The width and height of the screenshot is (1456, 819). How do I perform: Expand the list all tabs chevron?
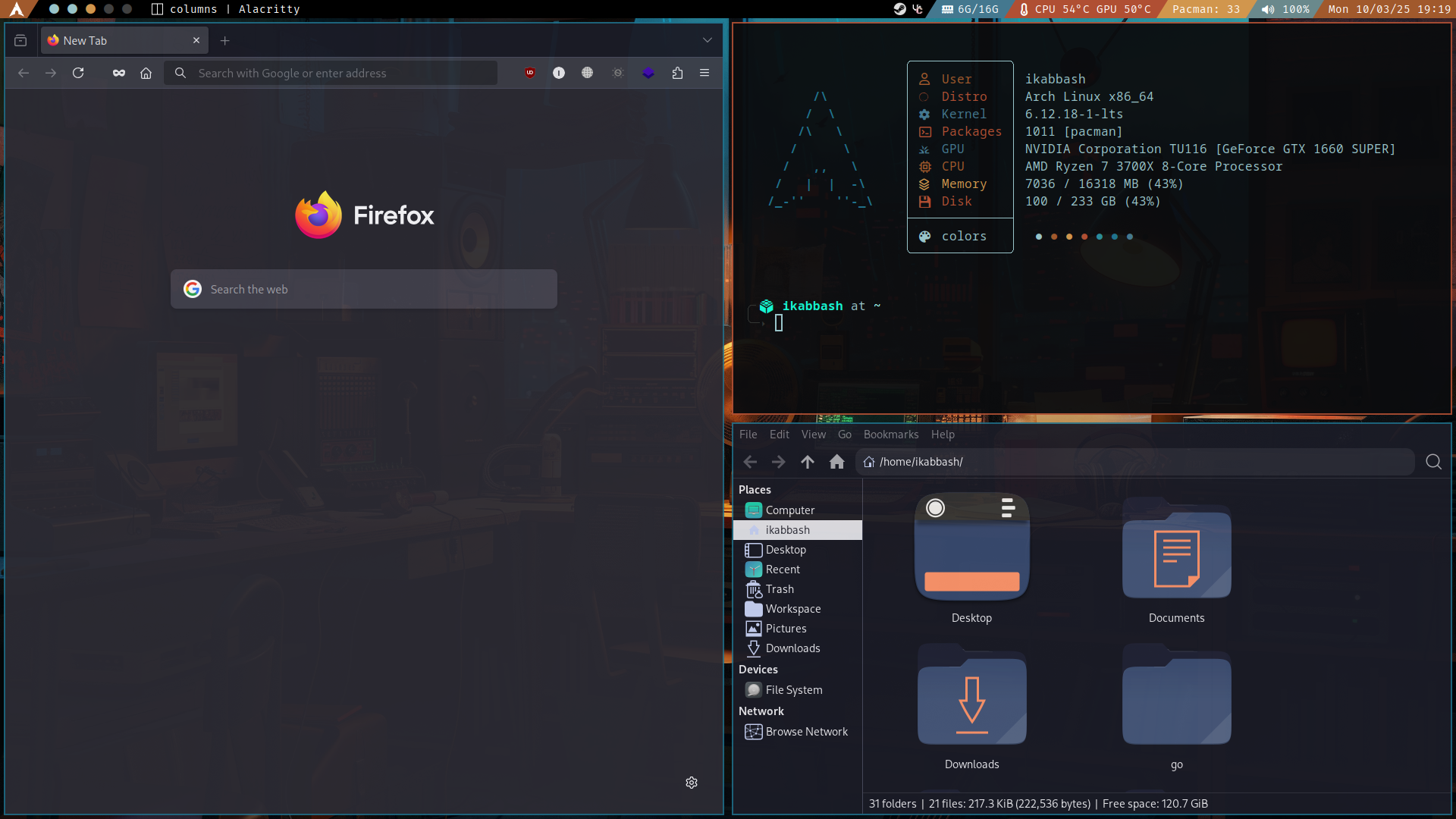click(707, 40)
